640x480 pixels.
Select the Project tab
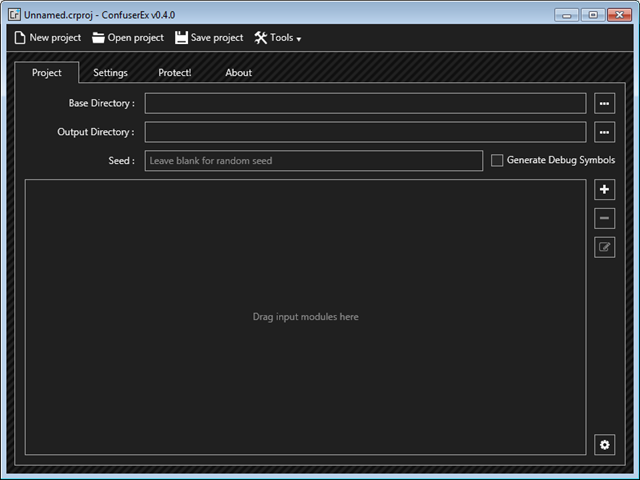click(x=47, y=73)
